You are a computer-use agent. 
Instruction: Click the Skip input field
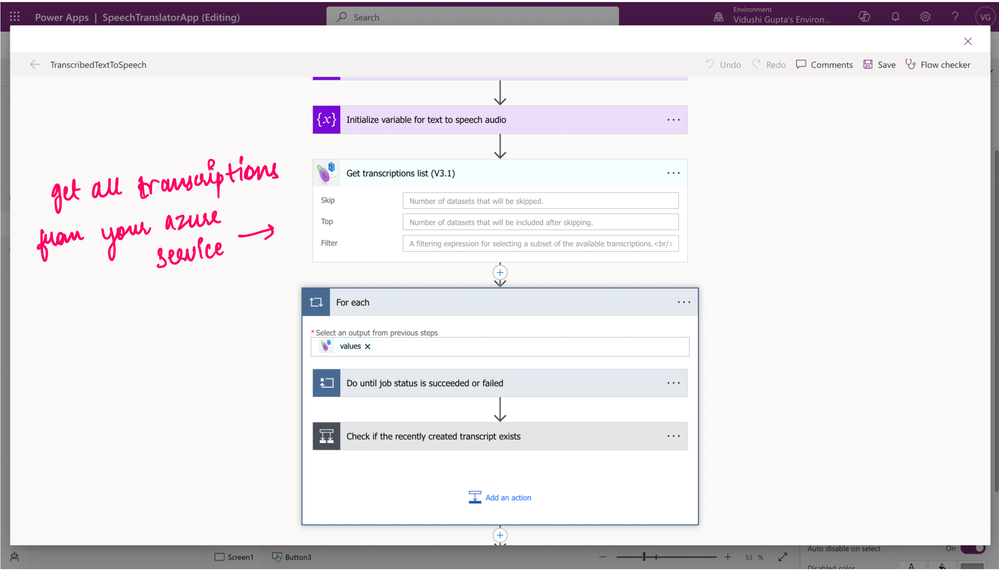[x=540, y=201]
